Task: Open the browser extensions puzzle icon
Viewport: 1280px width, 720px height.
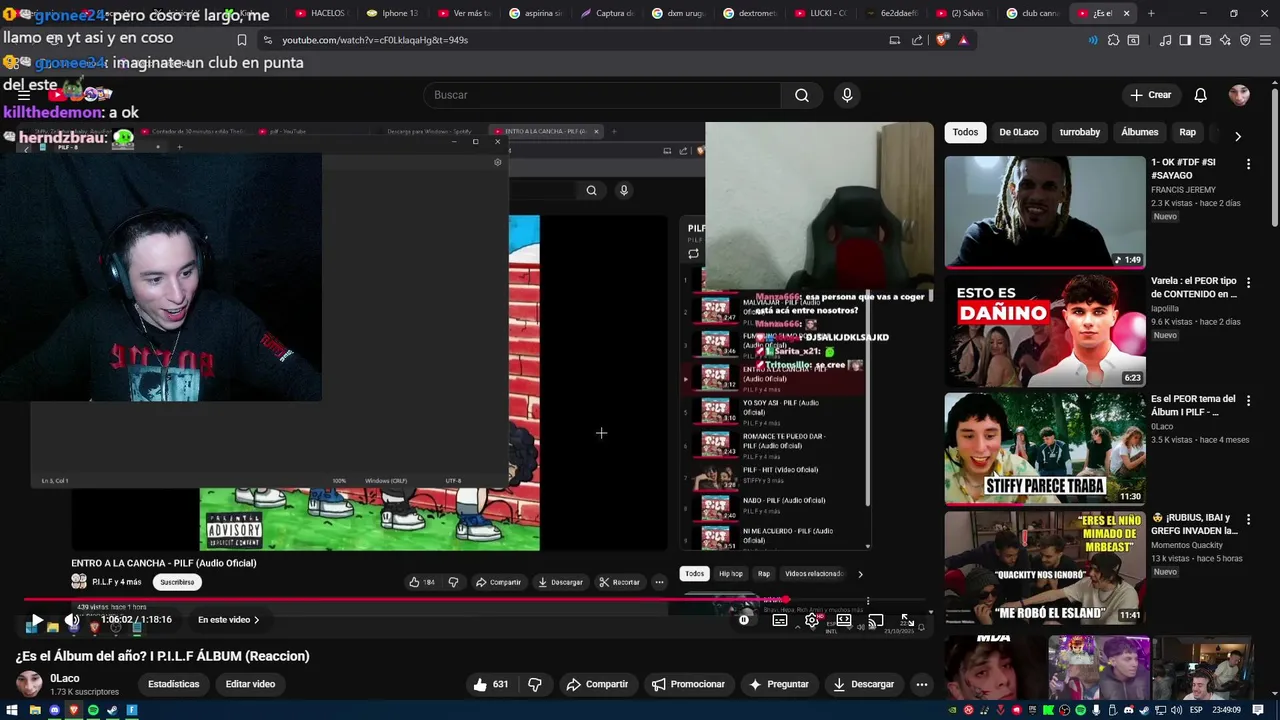Action: 1113,40
